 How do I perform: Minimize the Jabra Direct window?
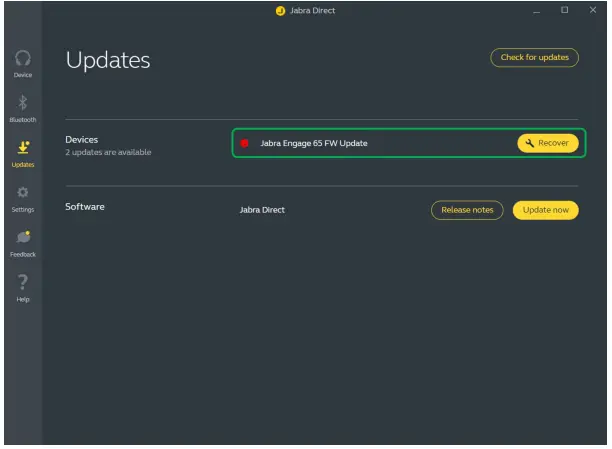click(537, 11)
